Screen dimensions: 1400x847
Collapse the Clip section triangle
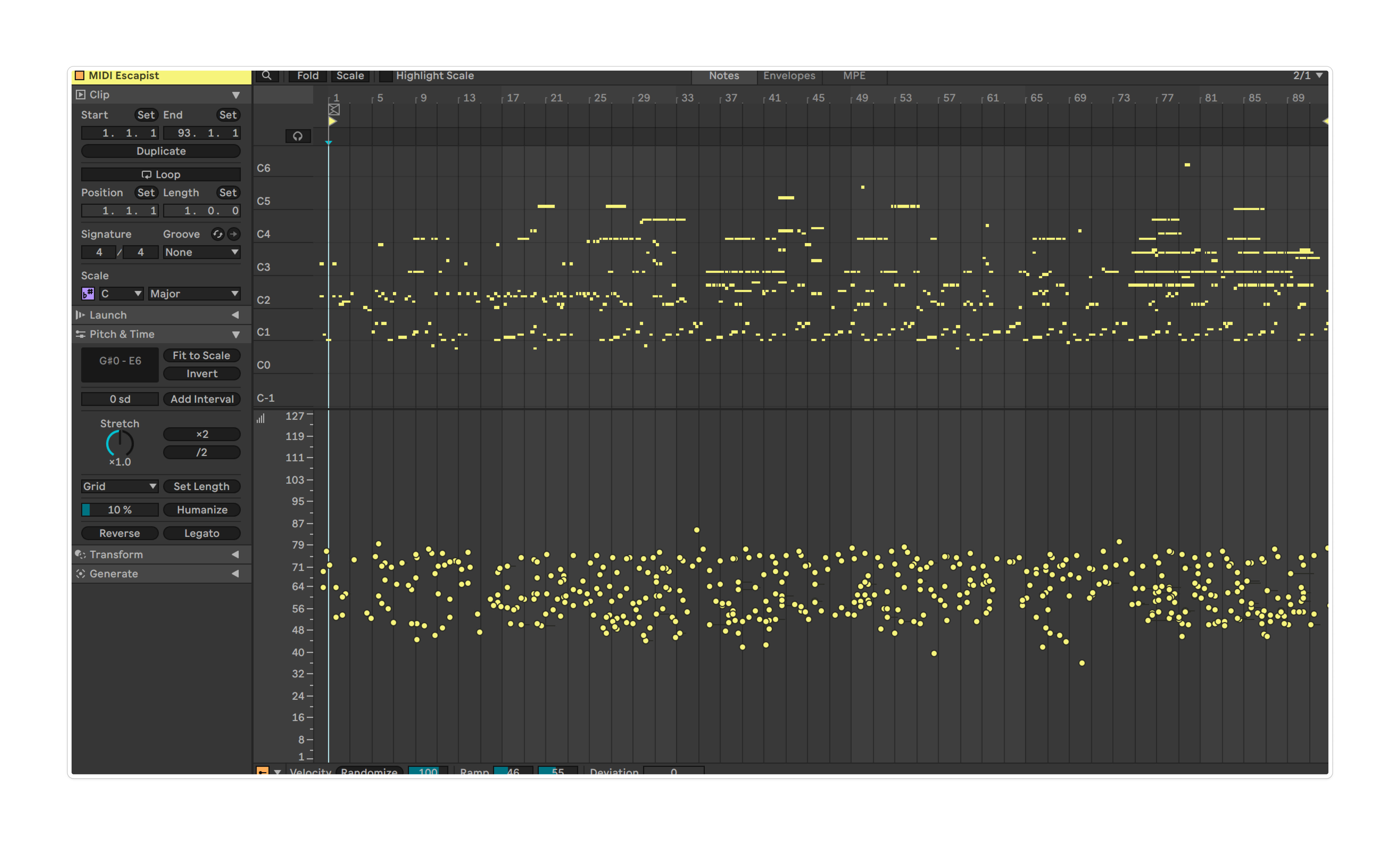tap(236, 96)
